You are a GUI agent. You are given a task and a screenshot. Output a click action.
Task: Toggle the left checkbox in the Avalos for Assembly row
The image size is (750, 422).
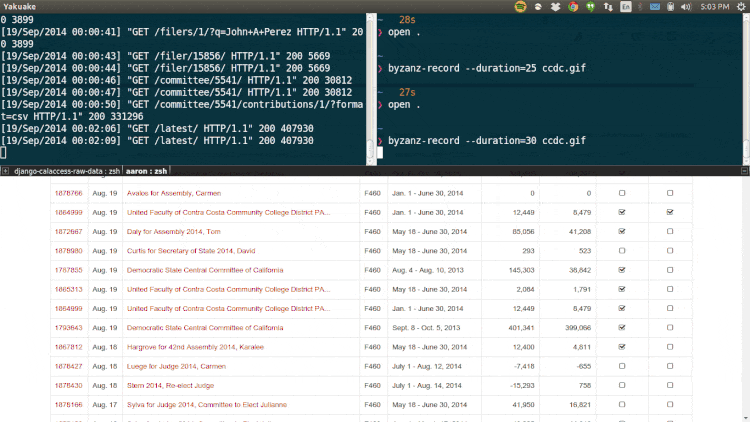tap(622, 193)
